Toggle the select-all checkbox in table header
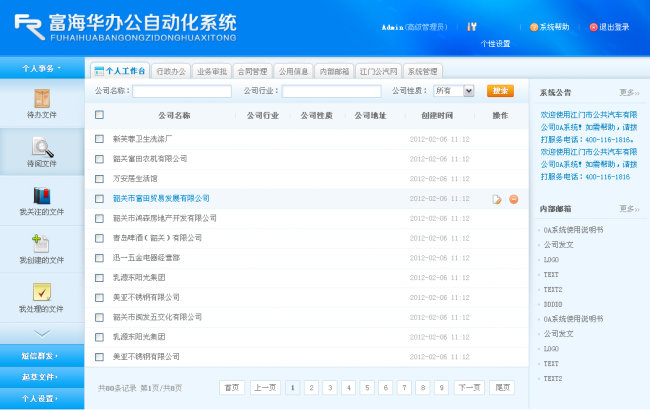Image resolution: width=650 pixels, height=410 pixels. (99, 115)
